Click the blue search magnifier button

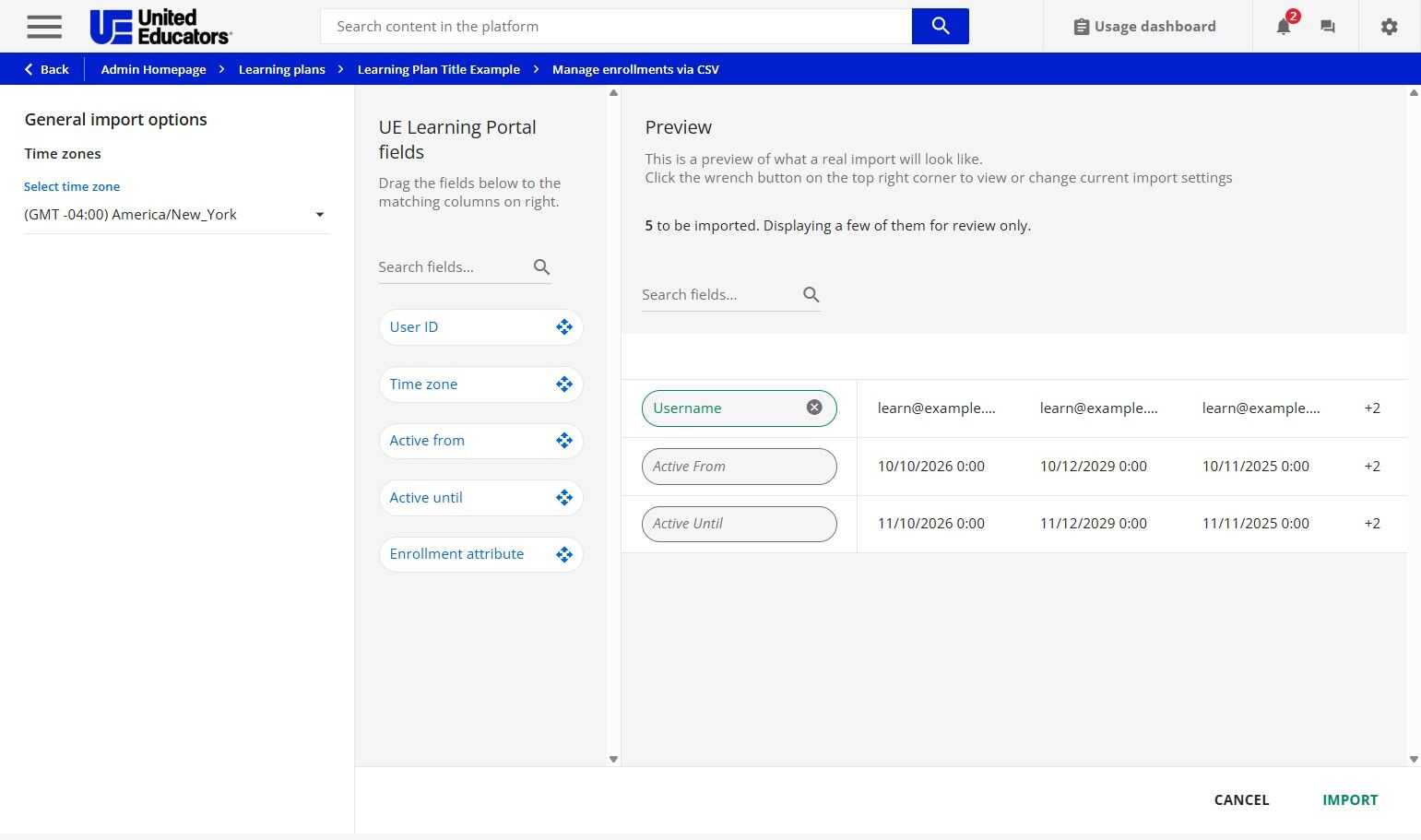point(940,26)
